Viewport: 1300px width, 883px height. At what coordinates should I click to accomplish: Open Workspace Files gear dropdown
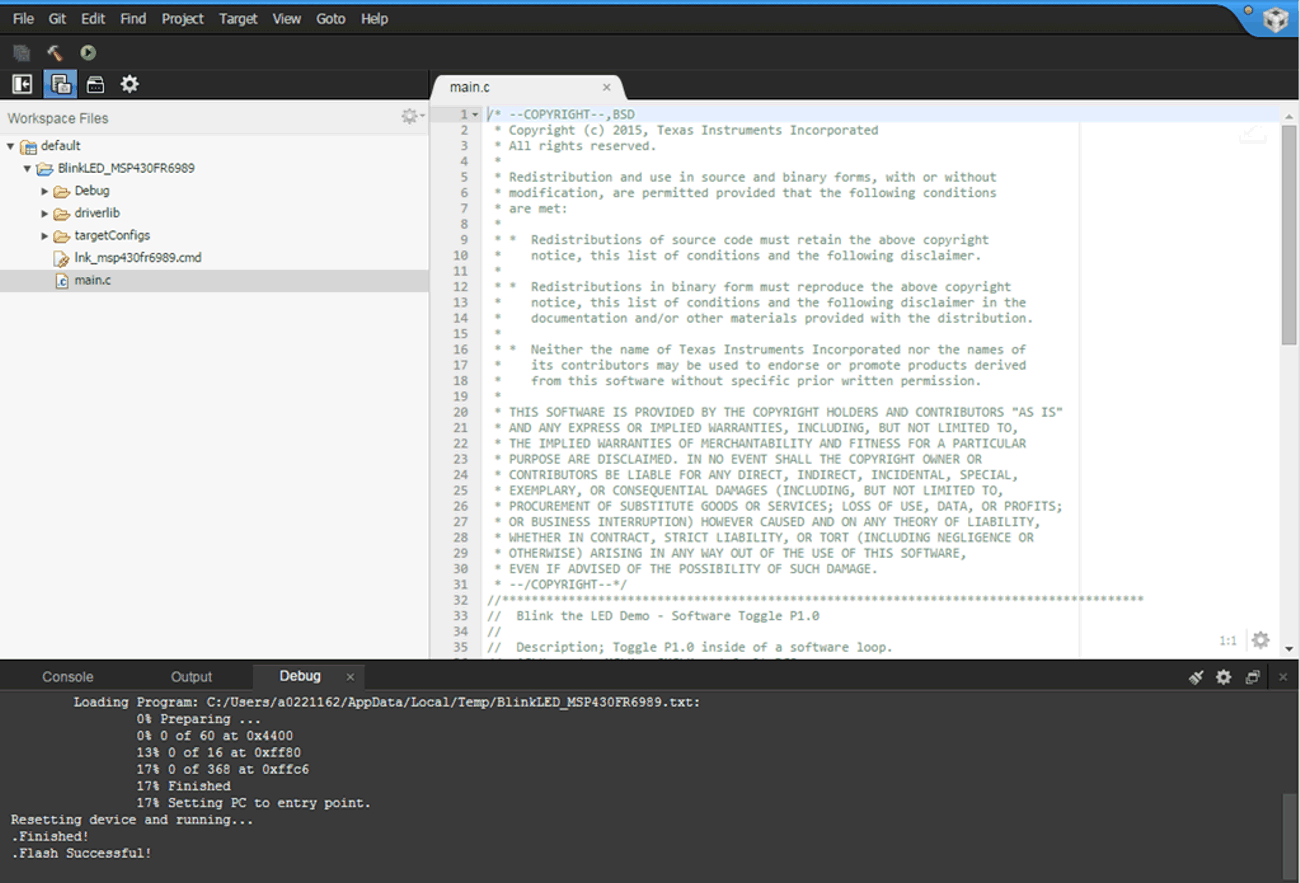[x=411, y=117]
